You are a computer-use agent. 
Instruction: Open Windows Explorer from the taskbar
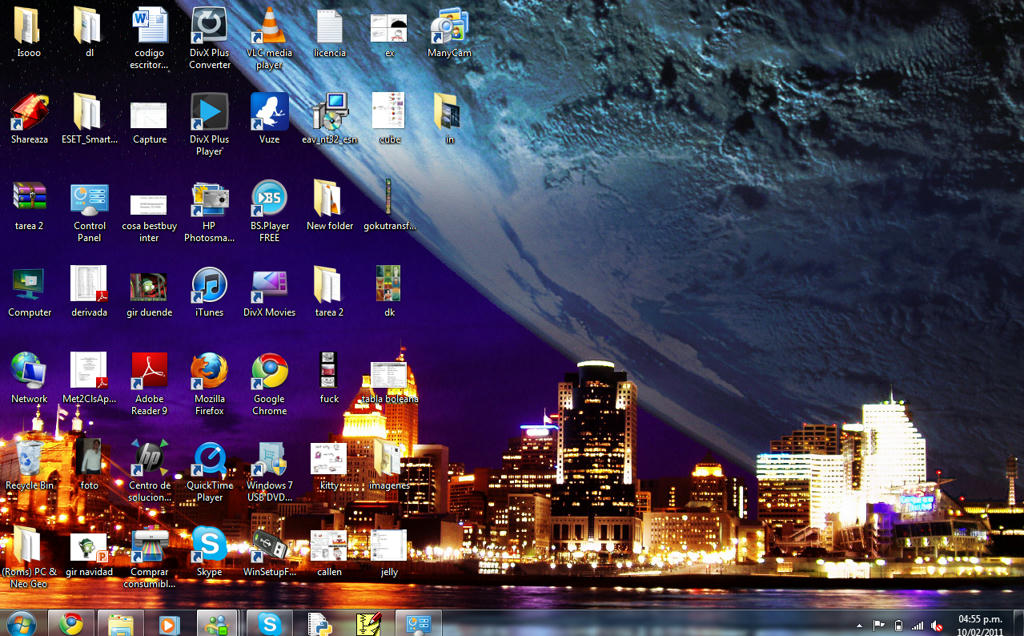coord(121,624)
